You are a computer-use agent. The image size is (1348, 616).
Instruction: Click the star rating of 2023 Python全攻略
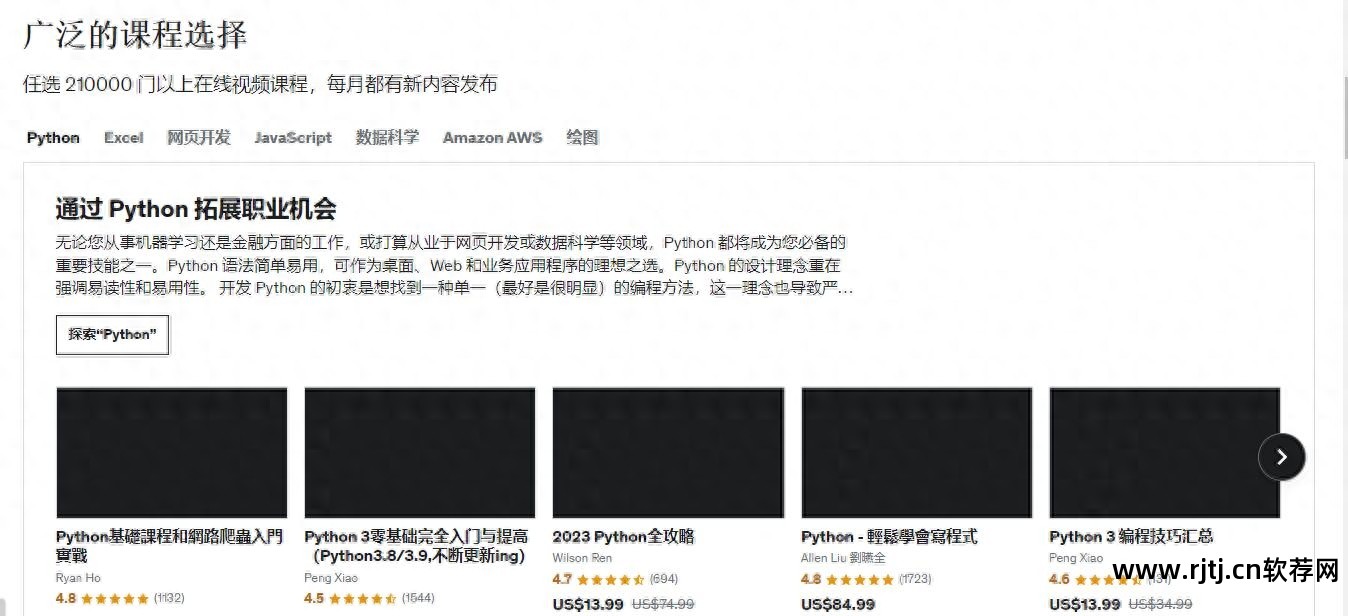click(610, 579)
